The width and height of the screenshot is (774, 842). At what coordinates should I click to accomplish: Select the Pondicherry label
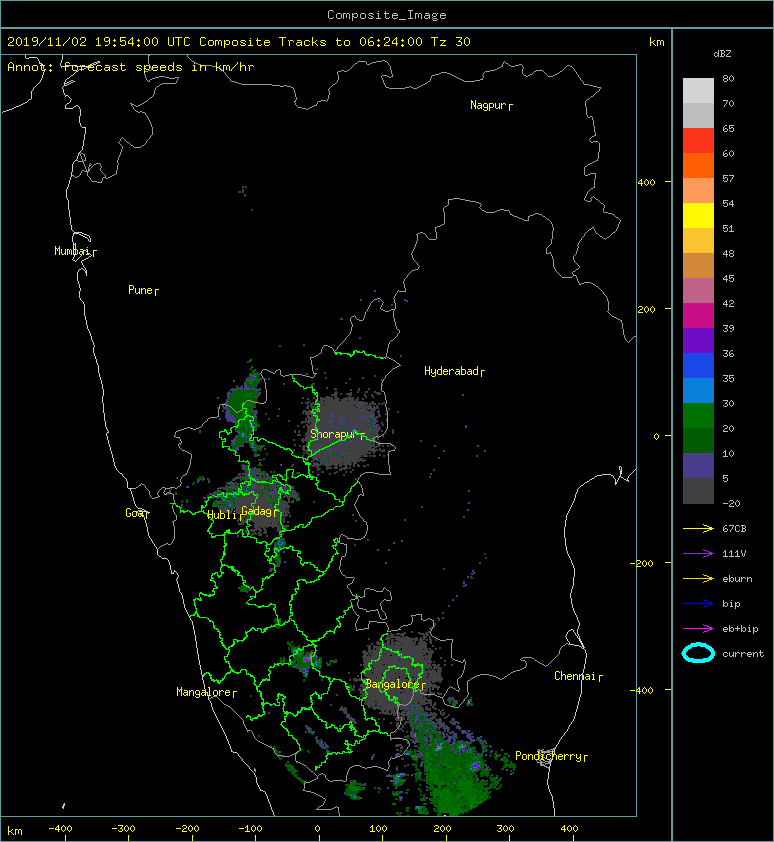548,756
